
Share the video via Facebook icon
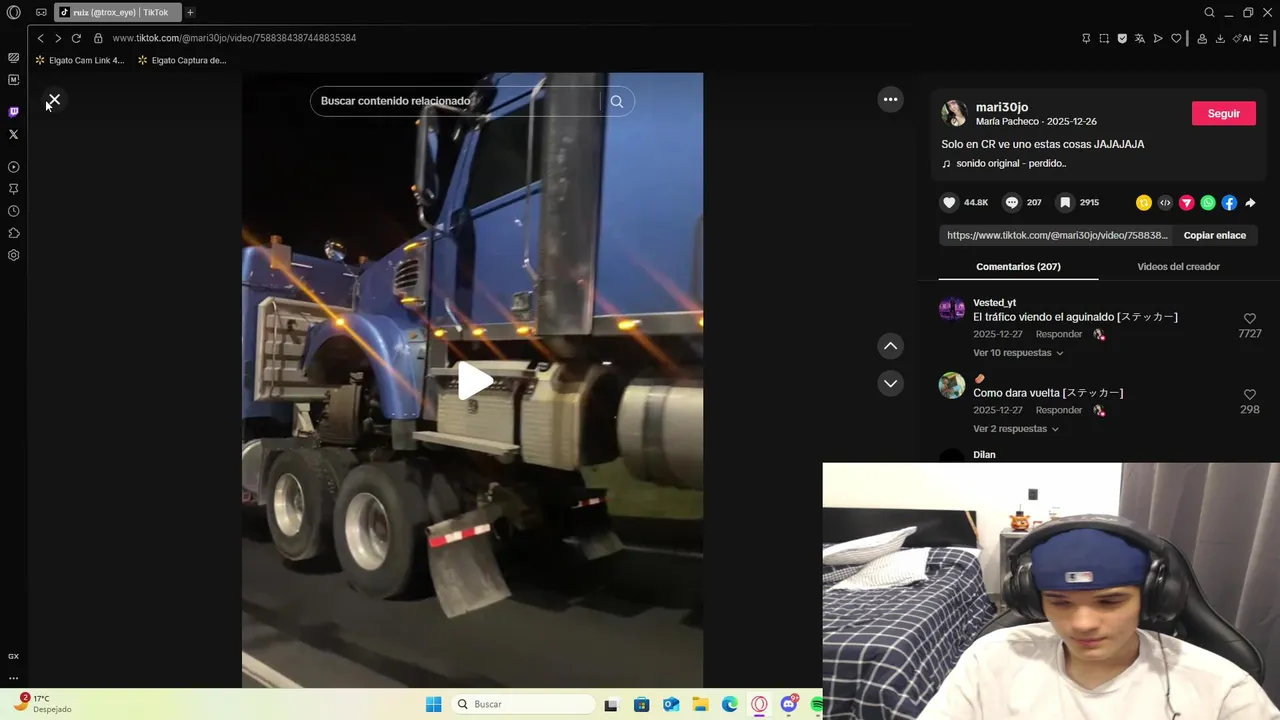click(1229, 202)
